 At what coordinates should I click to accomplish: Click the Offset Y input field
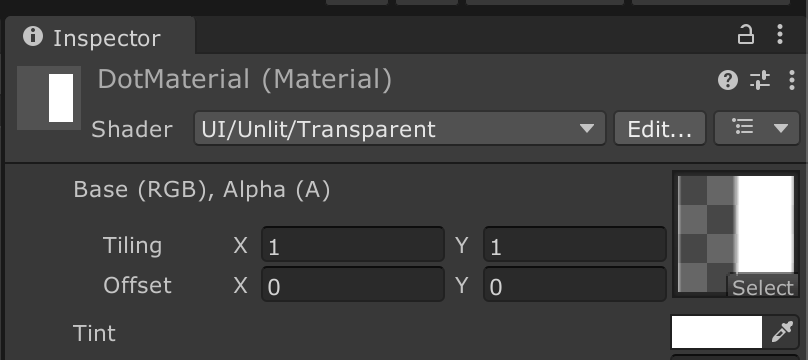coord(575,284)
